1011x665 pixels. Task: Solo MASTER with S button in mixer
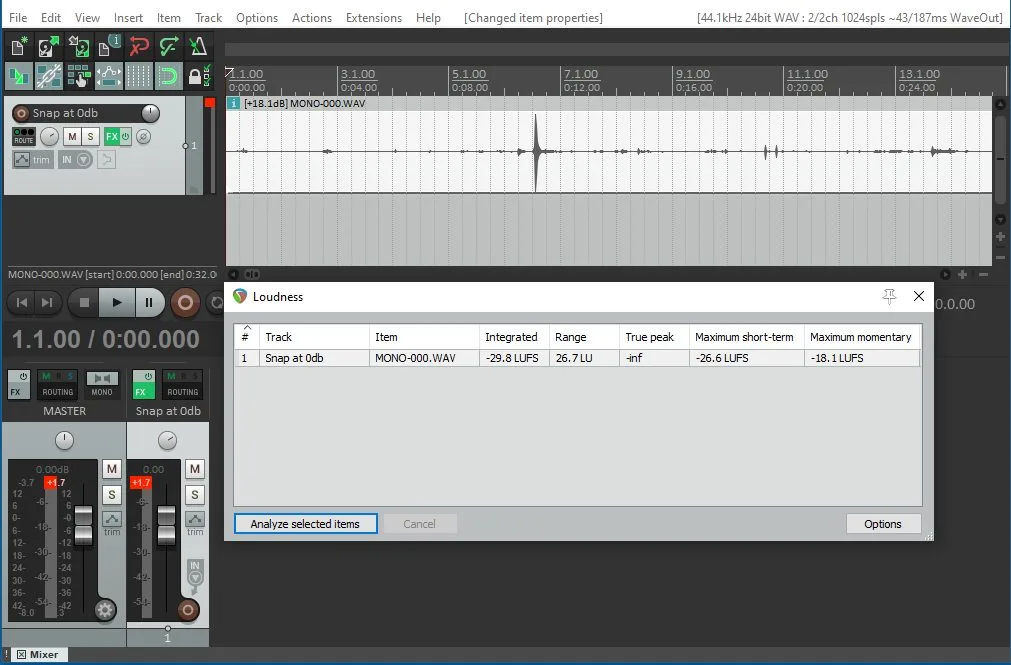(112, 495)
